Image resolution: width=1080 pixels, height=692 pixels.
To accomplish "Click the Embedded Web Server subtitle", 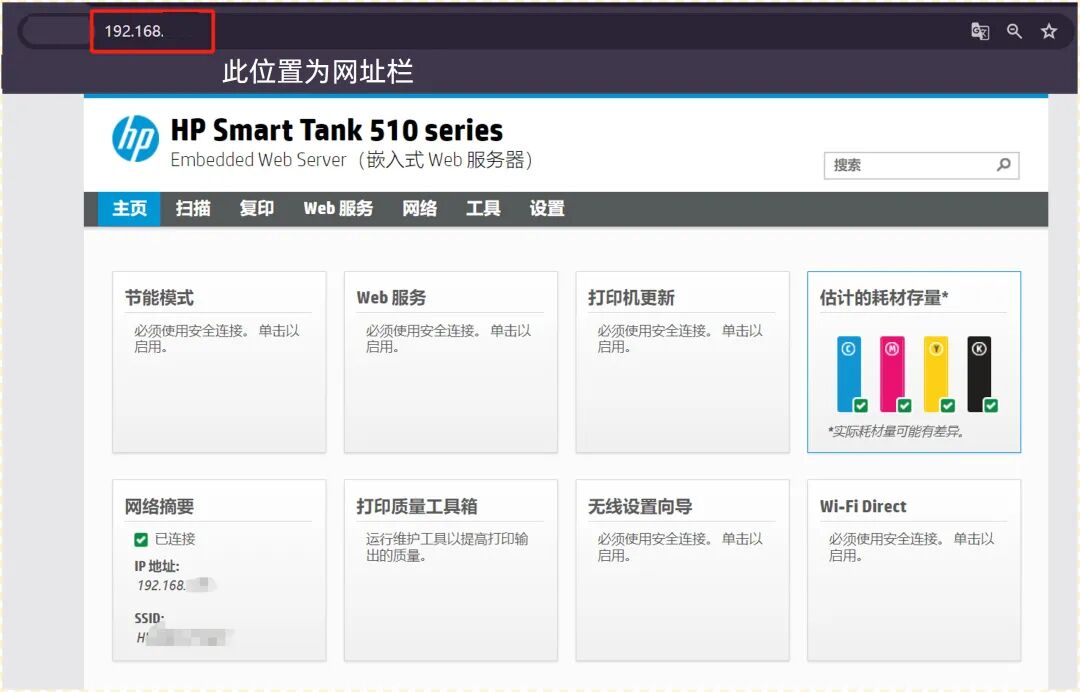I will click(351, 160).
